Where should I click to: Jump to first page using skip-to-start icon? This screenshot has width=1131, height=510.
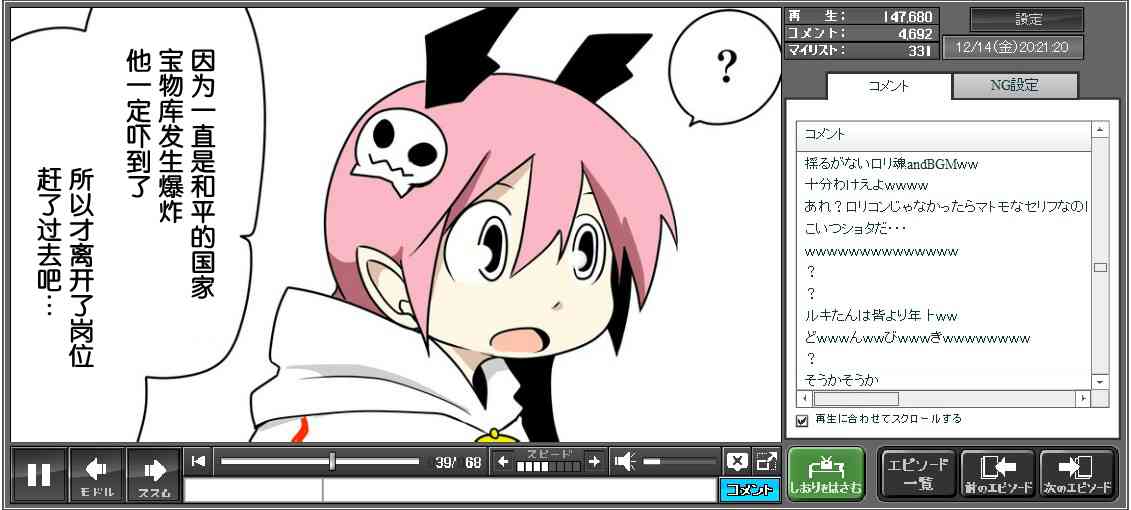pyautogui.click(x=199, y=461)
